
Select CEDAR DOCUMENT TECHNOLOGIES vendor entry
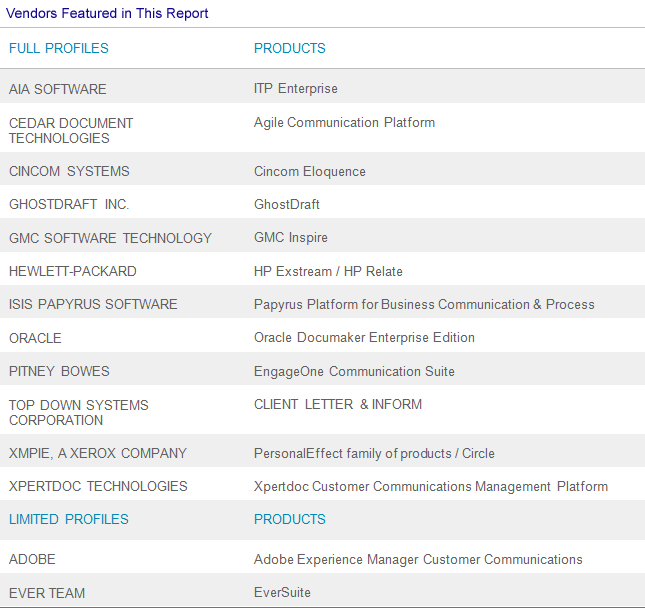pos(71,130)
